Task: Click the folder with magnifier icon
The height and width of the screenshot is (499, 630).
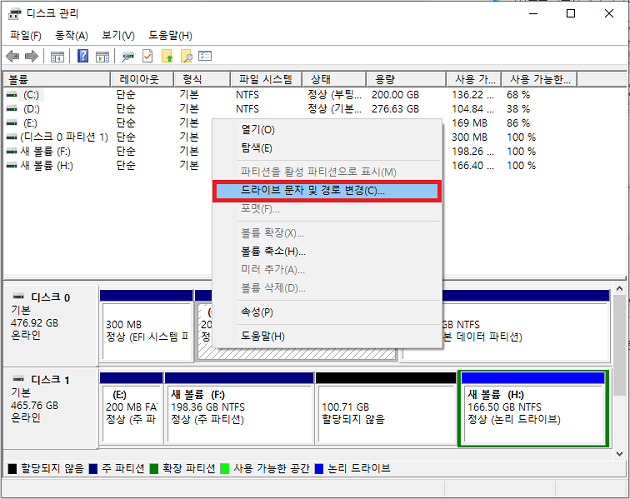Action: (186, 57)
